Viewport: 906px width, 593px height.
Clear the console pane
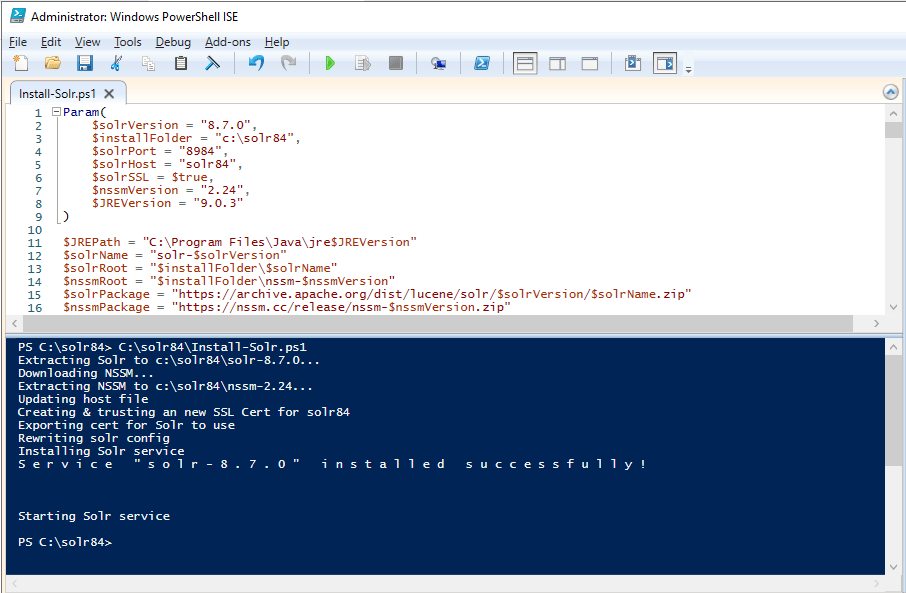[x=211, y=62]
